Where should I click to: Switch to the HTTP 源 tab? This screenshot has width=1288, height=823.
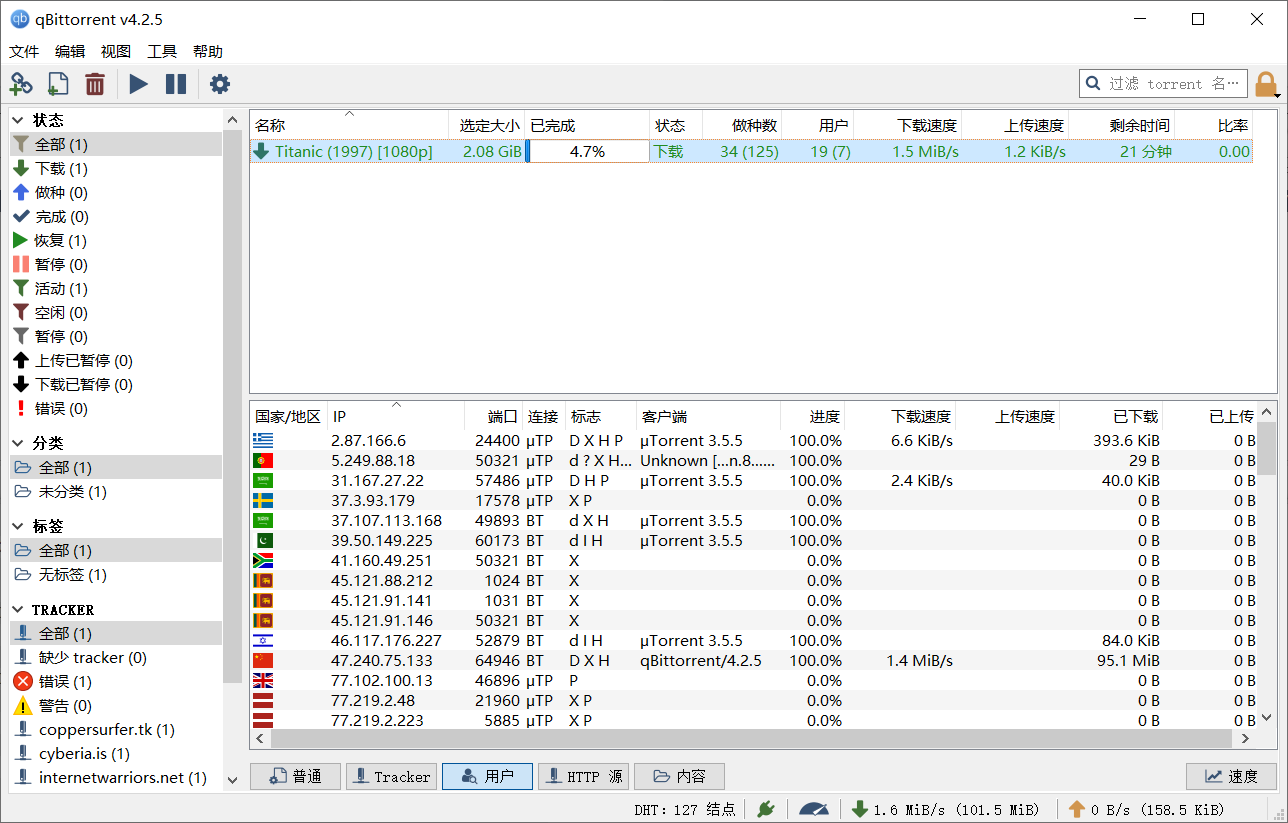click(584, 777)
